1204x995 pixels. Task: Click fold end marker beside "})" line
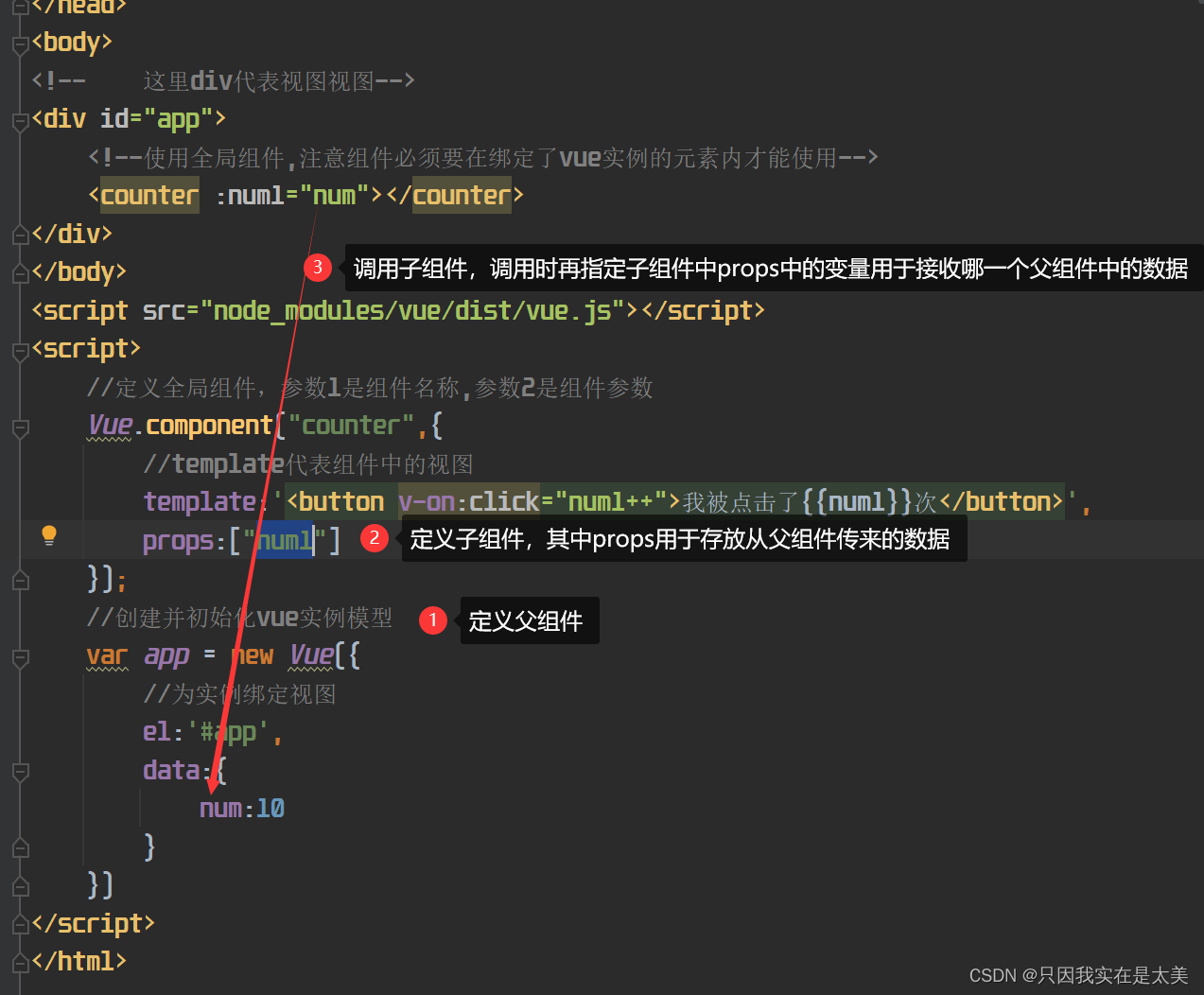(x=20, y=887)
